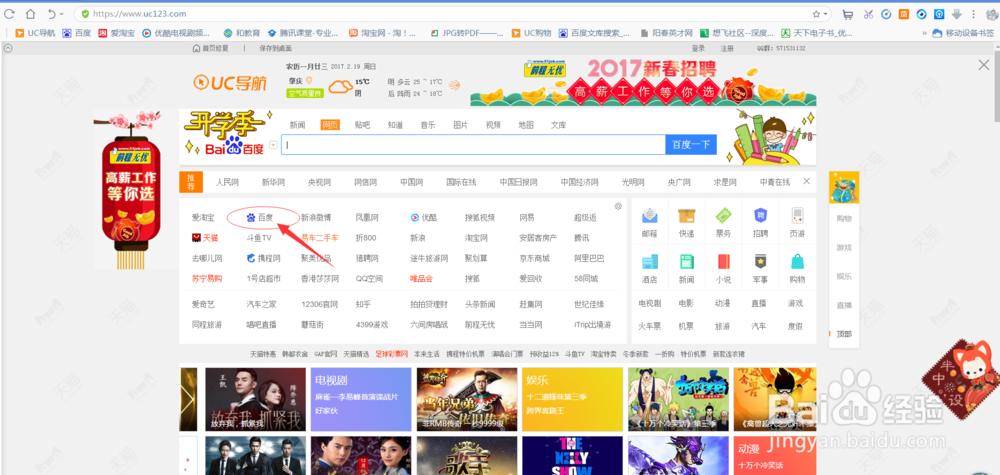Open the 百度 link in the site list
Viewport: 1000px width, 475px height.
click(x=260, y=217)
